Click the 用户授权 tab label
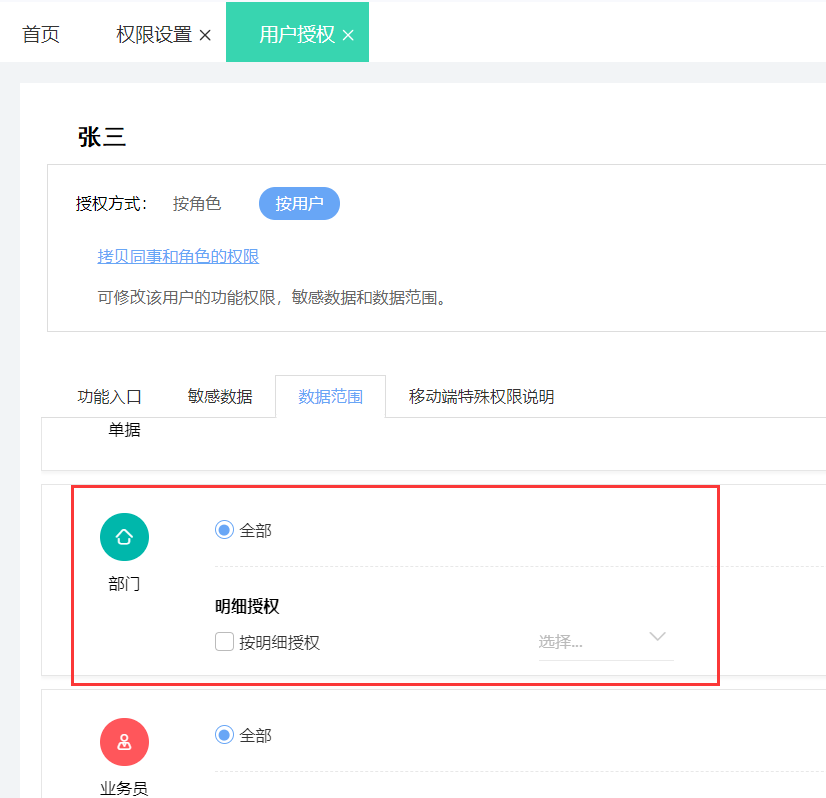 296,34
